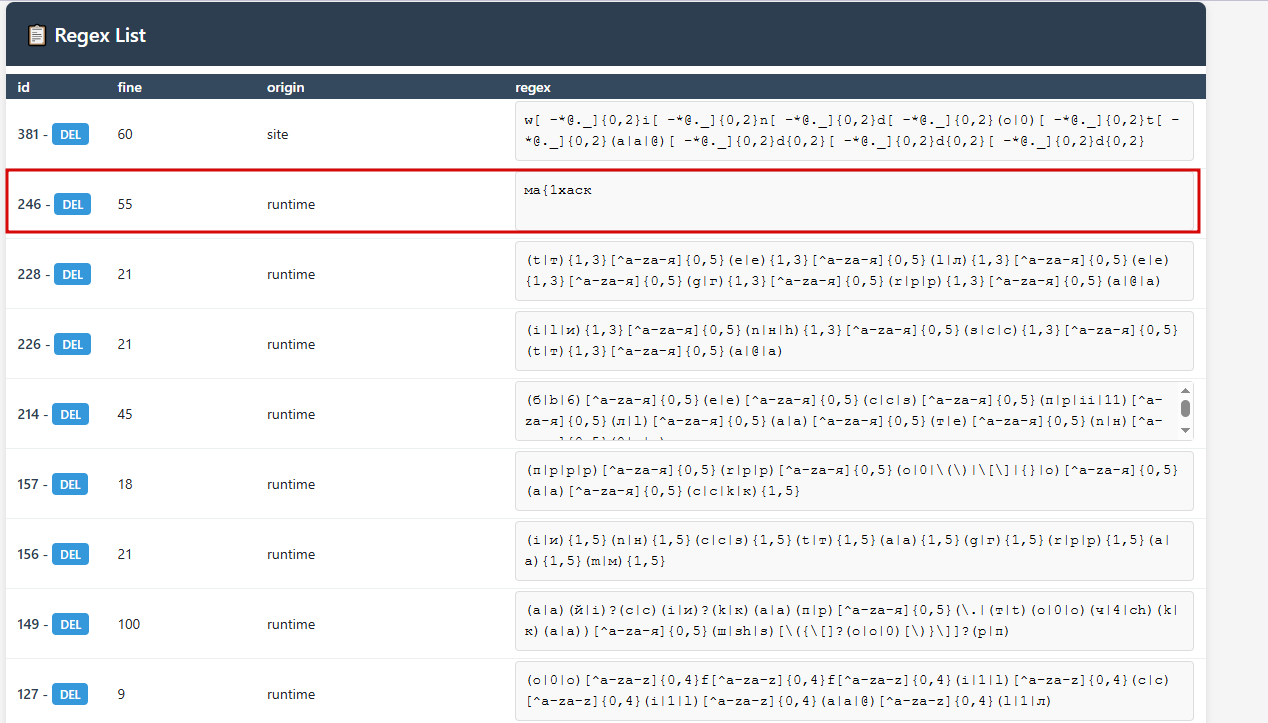Click the 'fine' column header
Viewport: 1268px width, 723px height.
pyautogui.click(x=130, y=87)
